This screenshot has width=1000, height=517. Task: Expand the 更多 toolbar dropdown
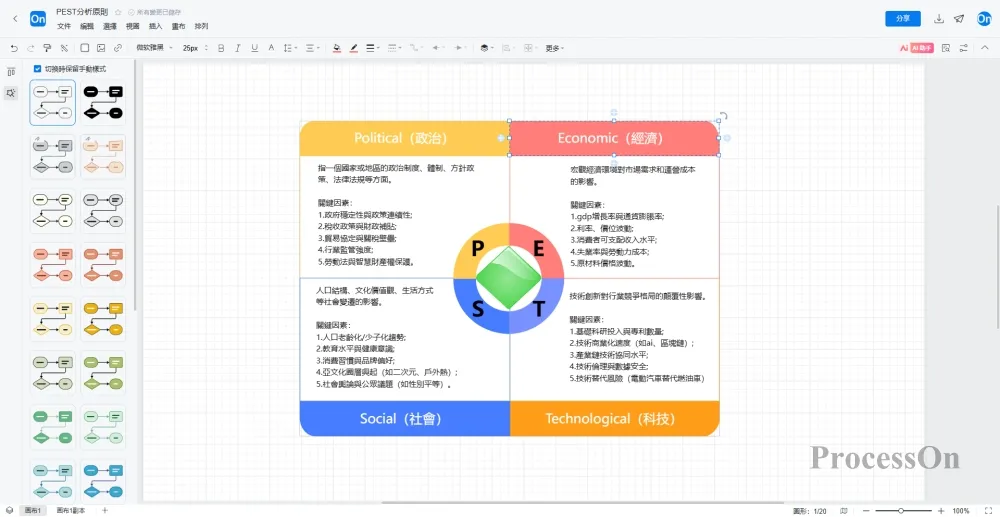pyautogui.click(x=554, y=47)
